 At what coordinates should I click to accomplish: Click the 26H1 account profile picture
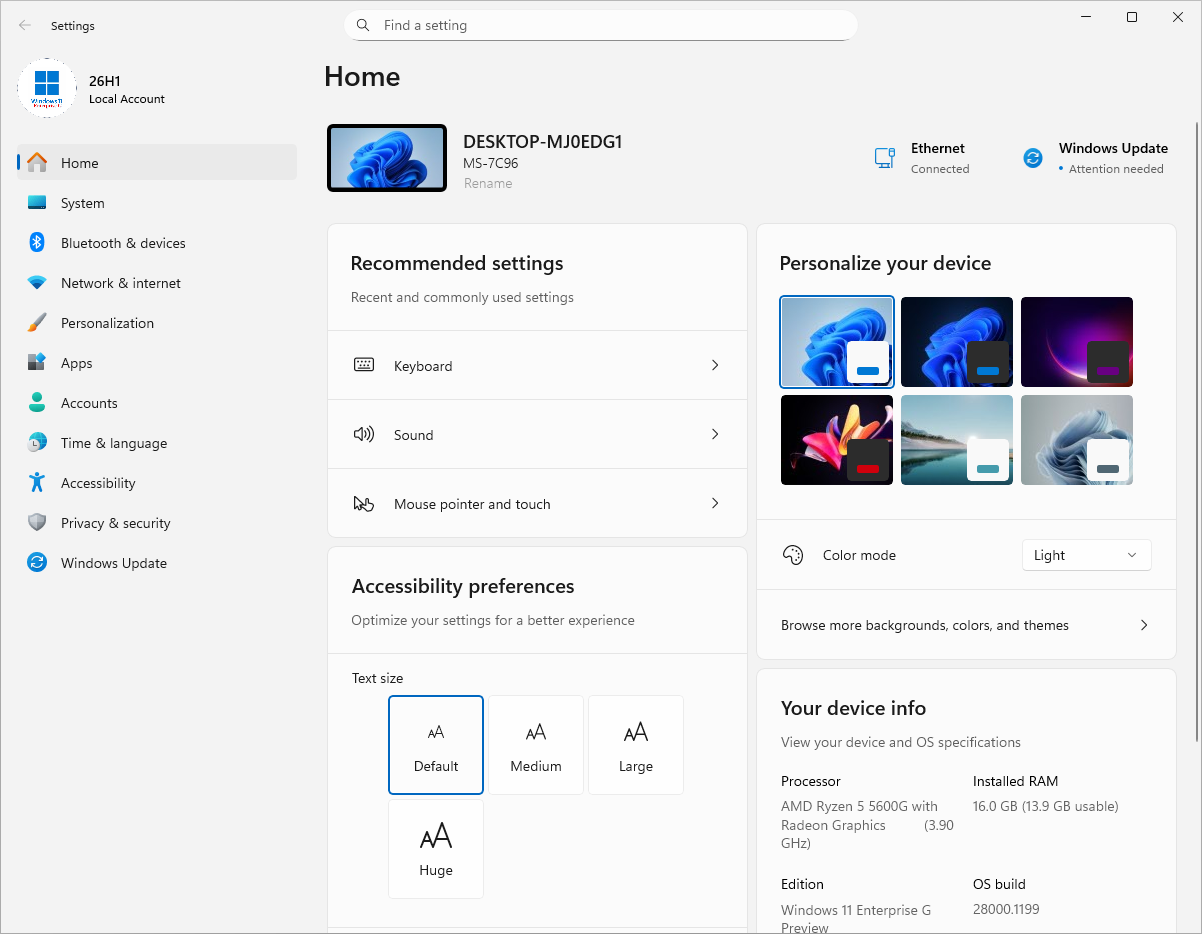point(47,88)
